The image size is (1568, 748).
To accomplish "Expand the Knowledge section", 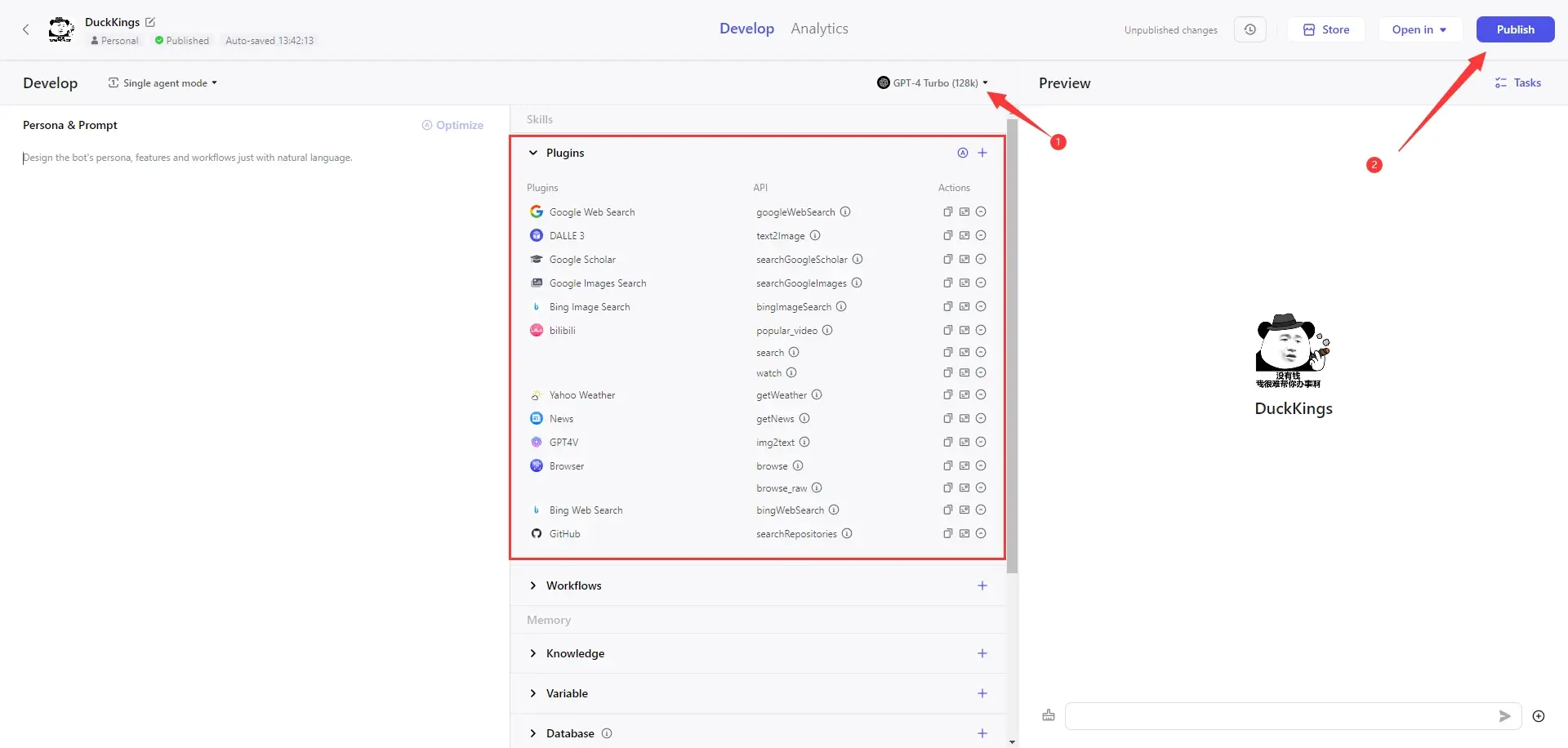I will (x=533, y=653).
